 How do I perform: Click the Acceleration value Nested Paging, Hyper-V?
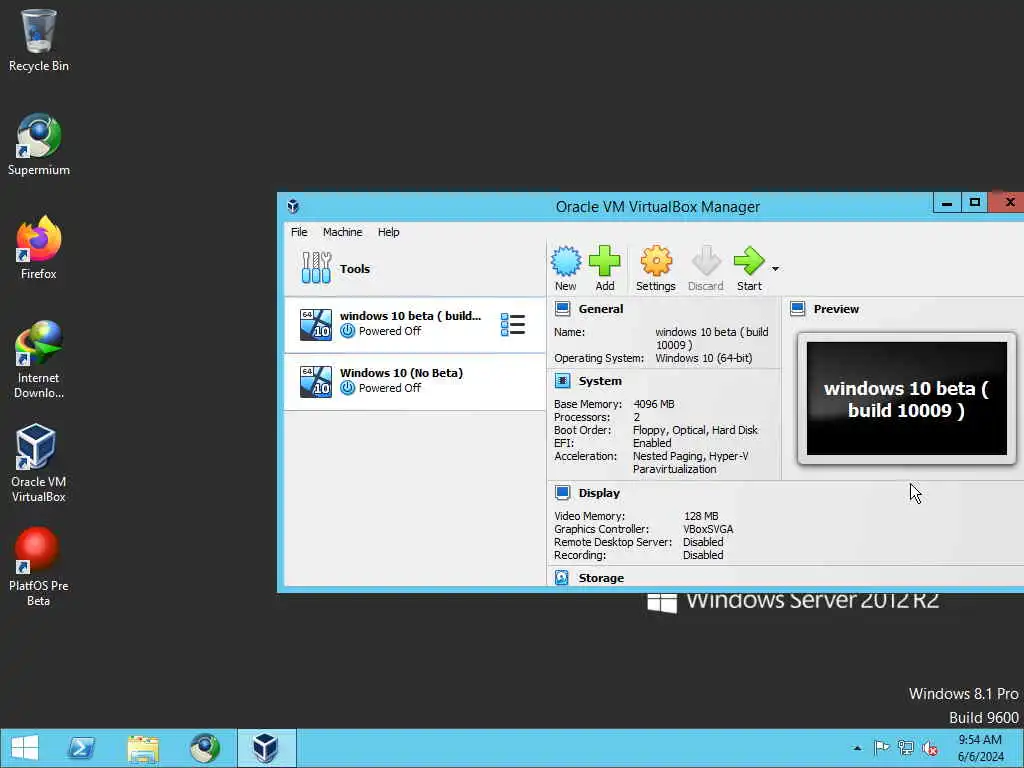tap(690, 456)
